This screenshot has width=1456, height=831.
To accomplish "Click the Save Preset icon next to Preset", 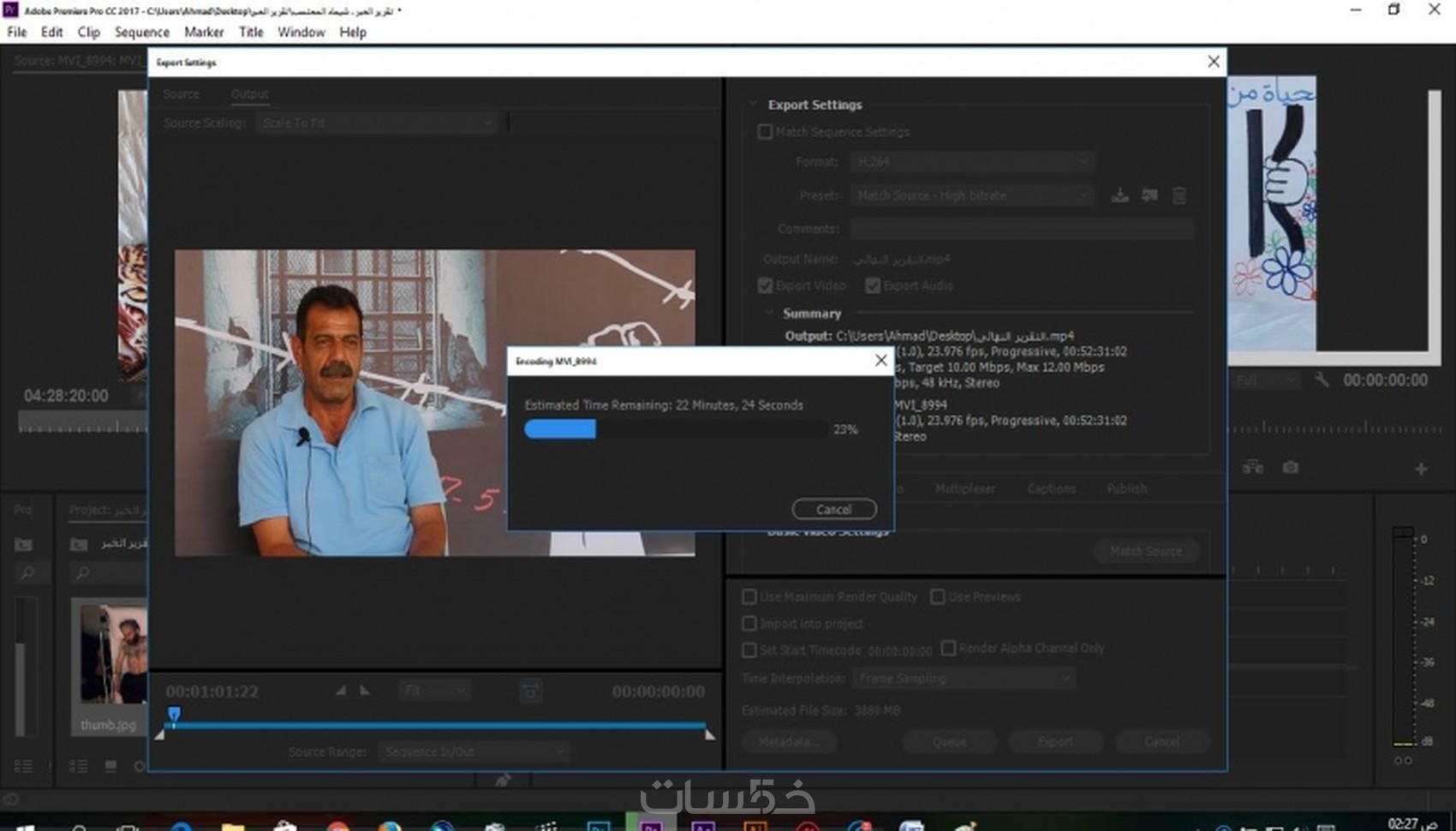I will (x=1119, y=195).
